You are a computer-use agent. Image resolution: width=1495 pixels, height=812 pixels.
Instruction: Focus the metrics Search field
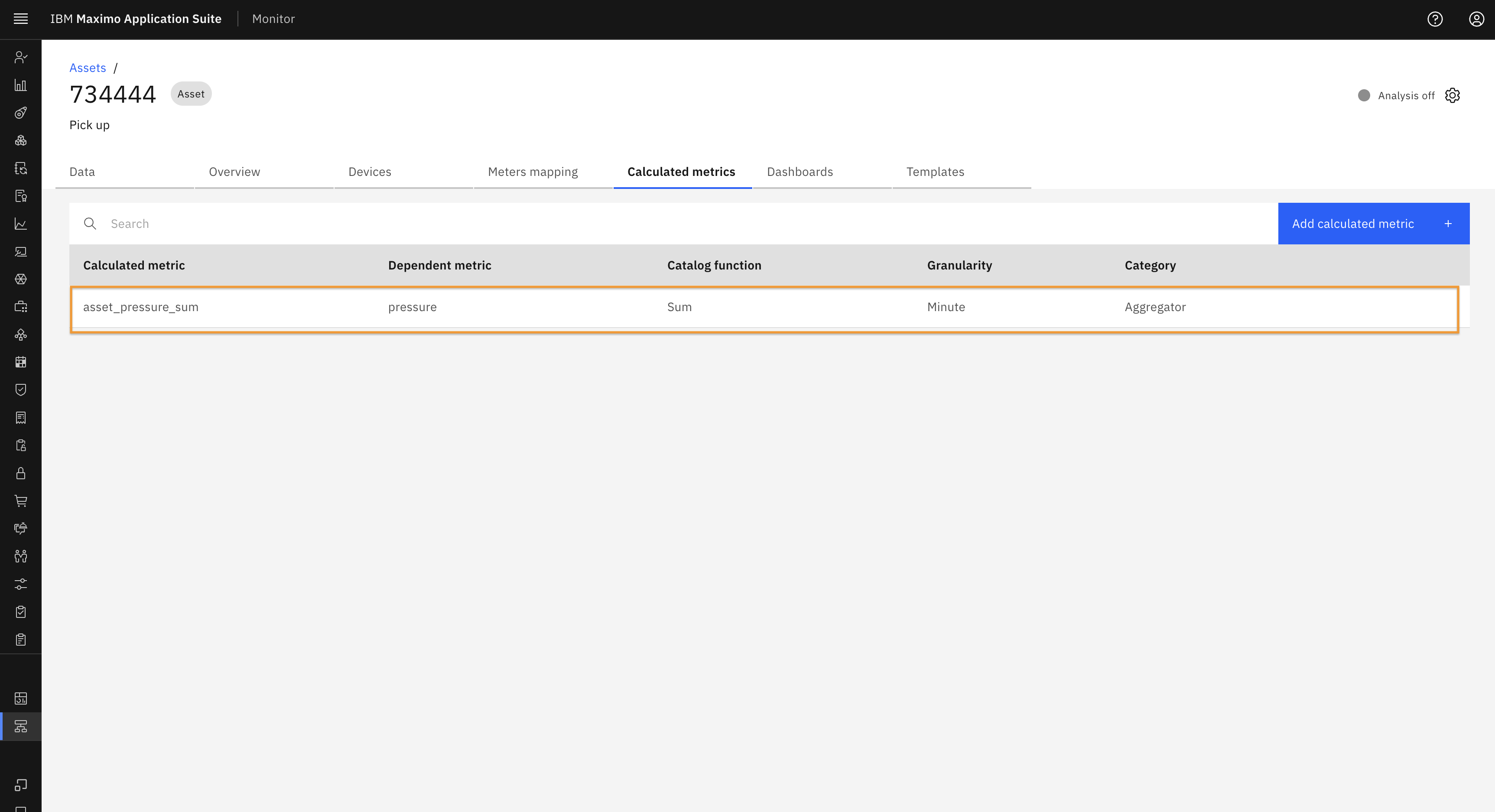pyautogui.click(x=673, y=224)
